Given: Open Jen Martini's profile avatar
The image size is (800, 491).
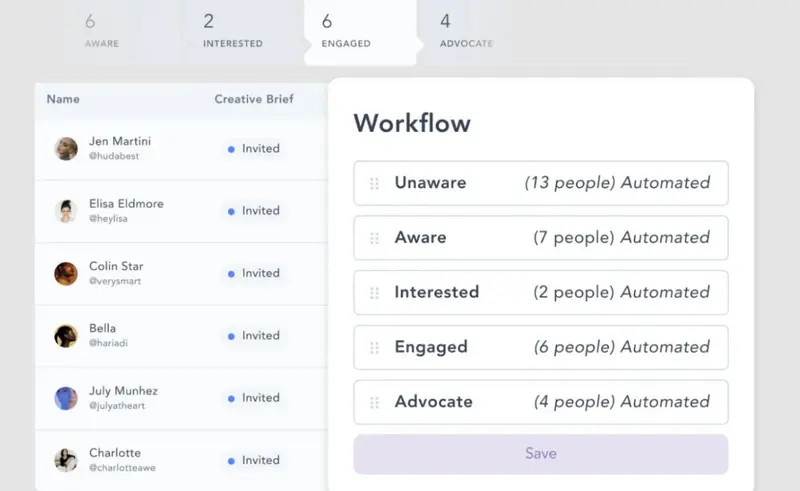Looking at the screenshot, I should (x=66, y=149).
